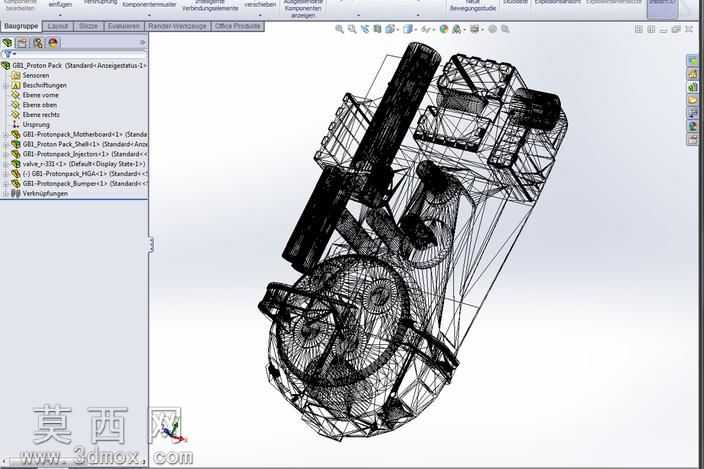Viewport: 704px width, 469px height.
Task: Expand the panel tabs chevron arrow
Action: (x=142, y=43)
